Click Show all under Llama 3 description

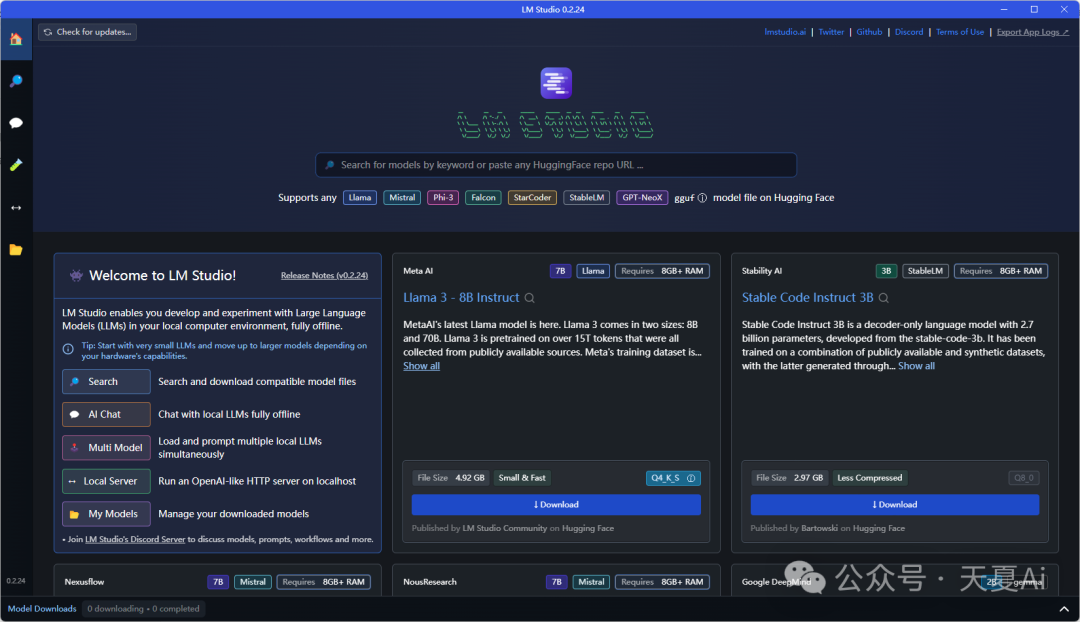(x=421, y=366)
